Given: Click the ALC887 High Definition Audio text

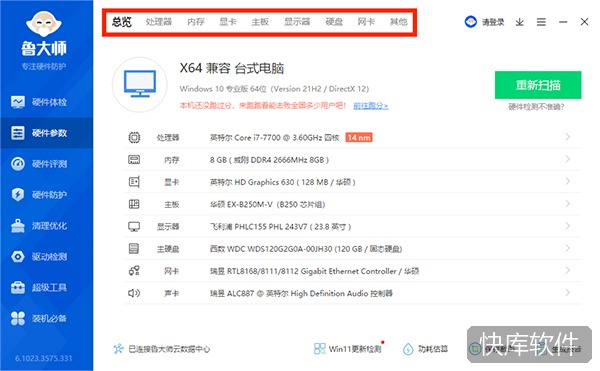Looking at the screenshot, I should [301, 293].
